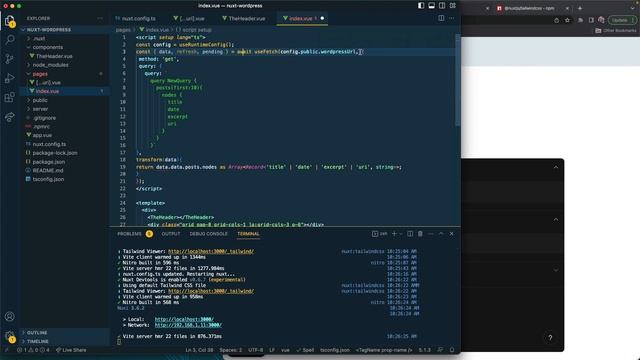Open notifications bell in status bar
This screenshot has width=640, height=360.
(x=452, y=350)
